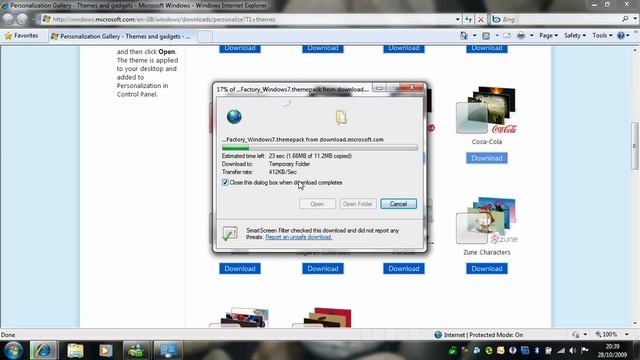Expand the Home button dropdown arrow

474,36
